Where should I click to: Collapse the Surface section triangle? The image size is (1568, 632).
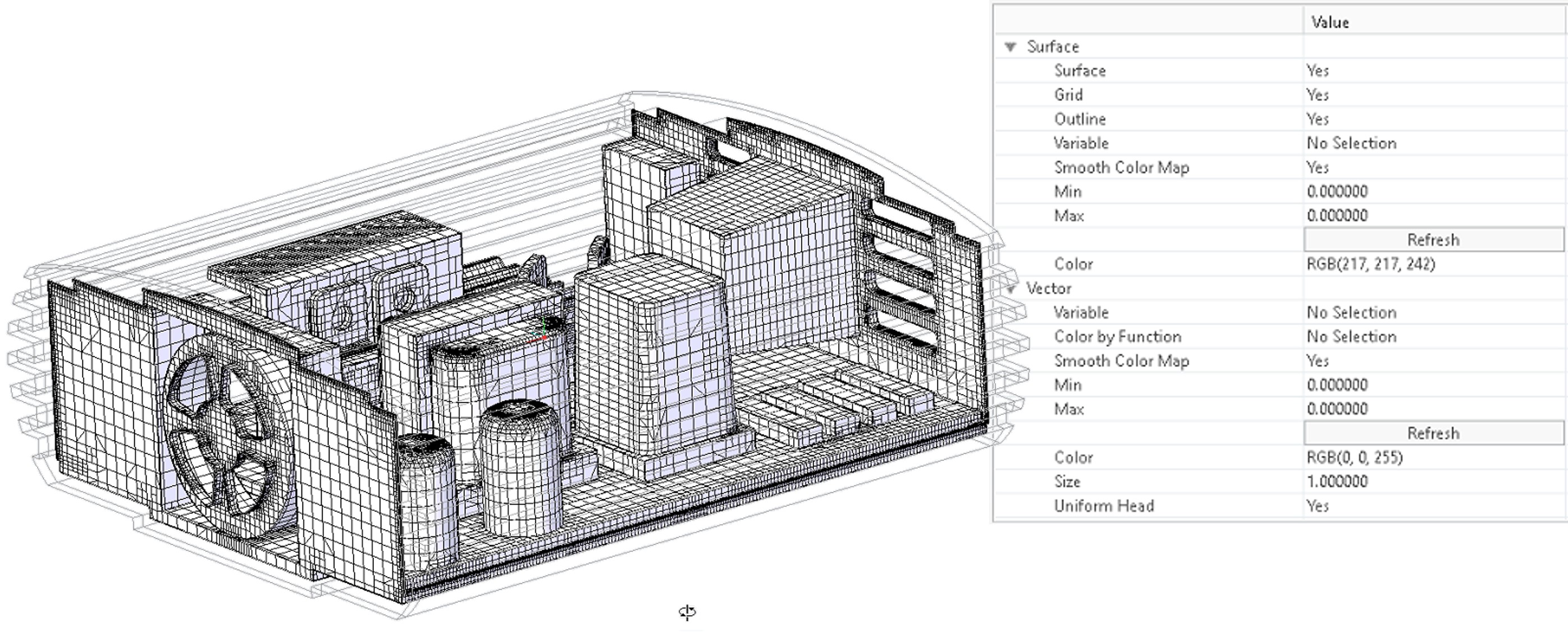(x=1011, y=47)
